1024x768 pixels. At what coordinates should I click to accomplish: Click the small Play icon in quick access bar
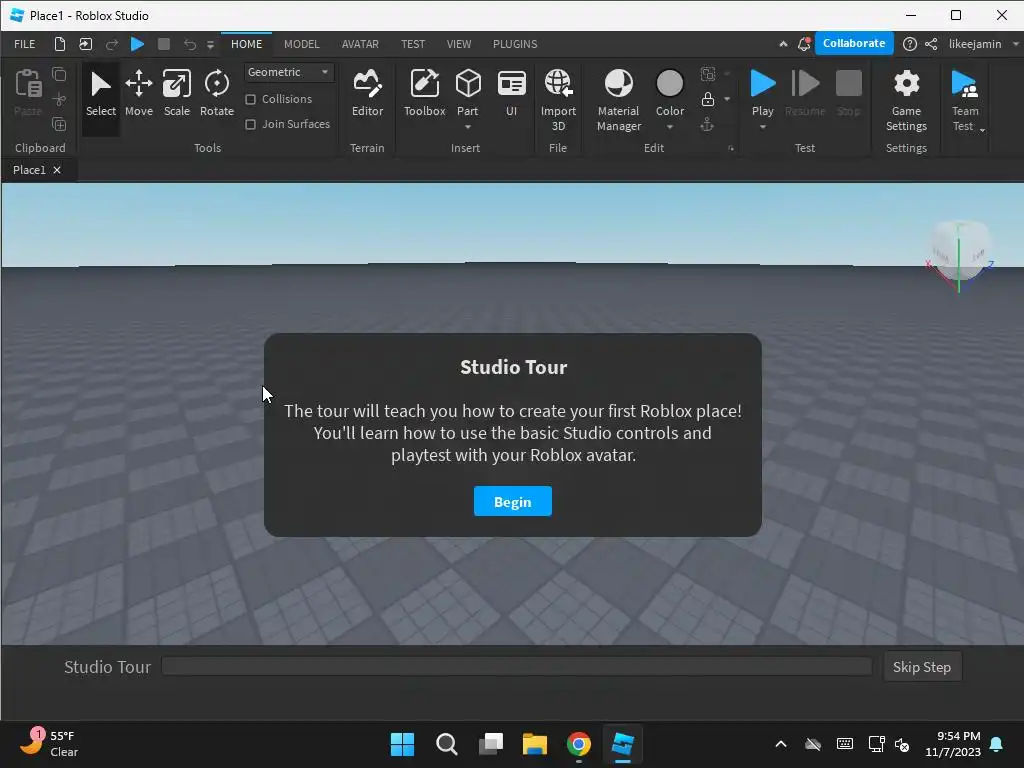coord(137,44)
